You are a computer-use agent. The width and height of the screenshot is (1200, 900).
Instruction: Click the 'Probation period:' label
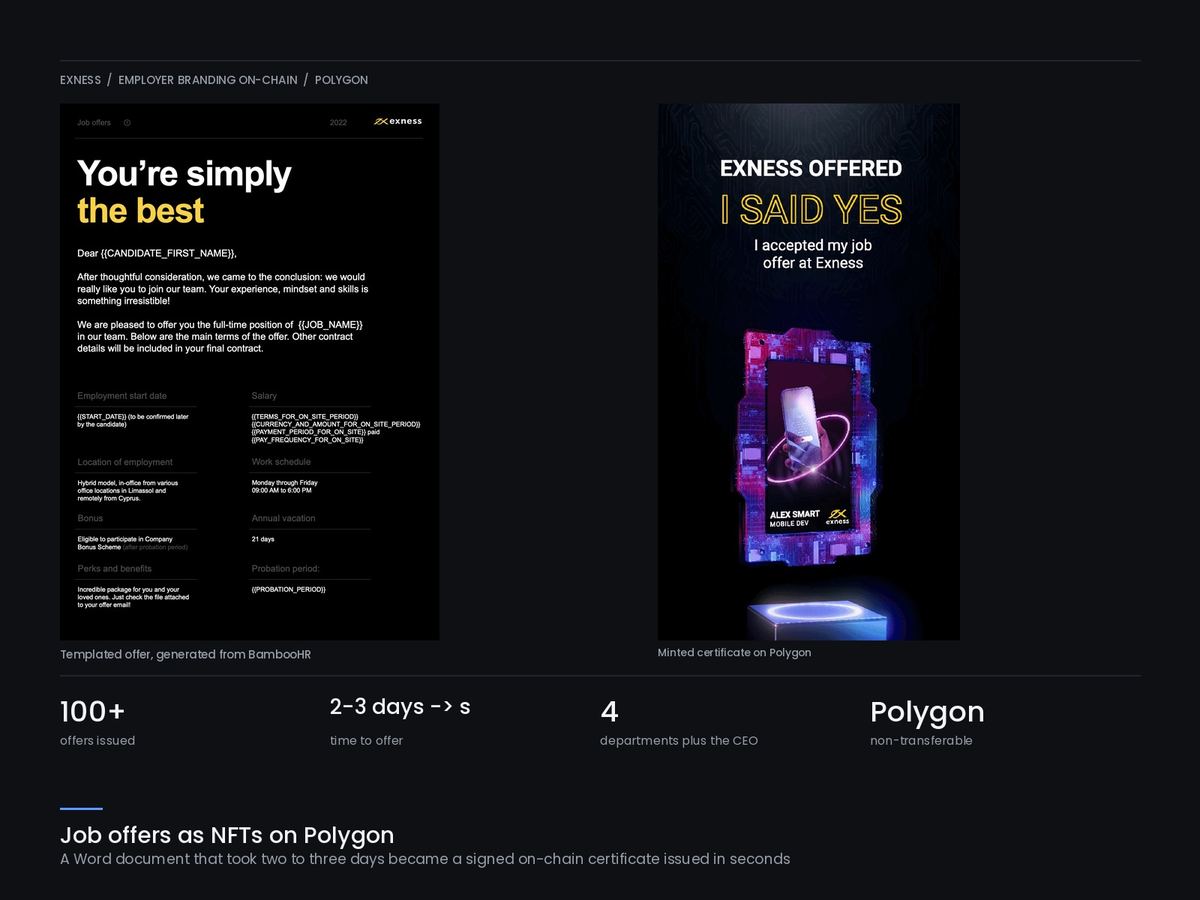pyautogui.click(x=285, y=568)
